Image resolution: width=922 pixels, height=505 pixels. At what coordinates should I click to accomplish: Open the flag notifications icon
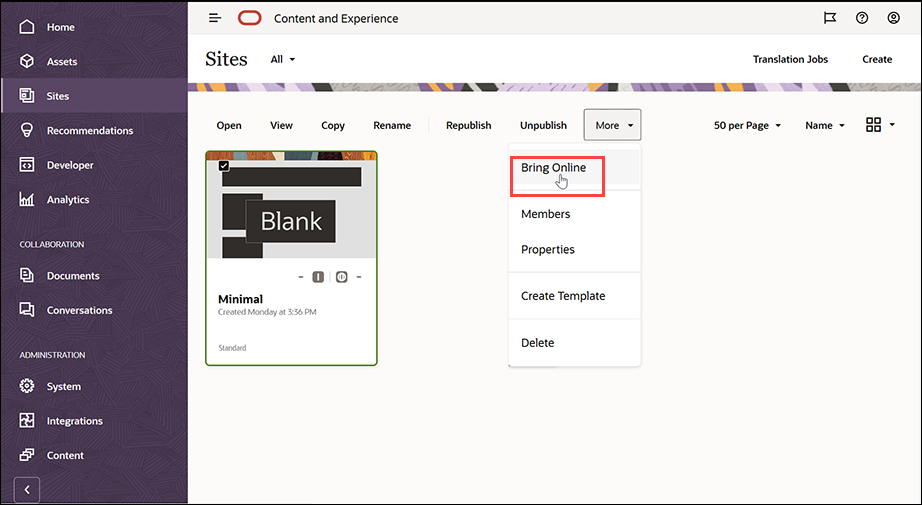[x=830, y=18]
